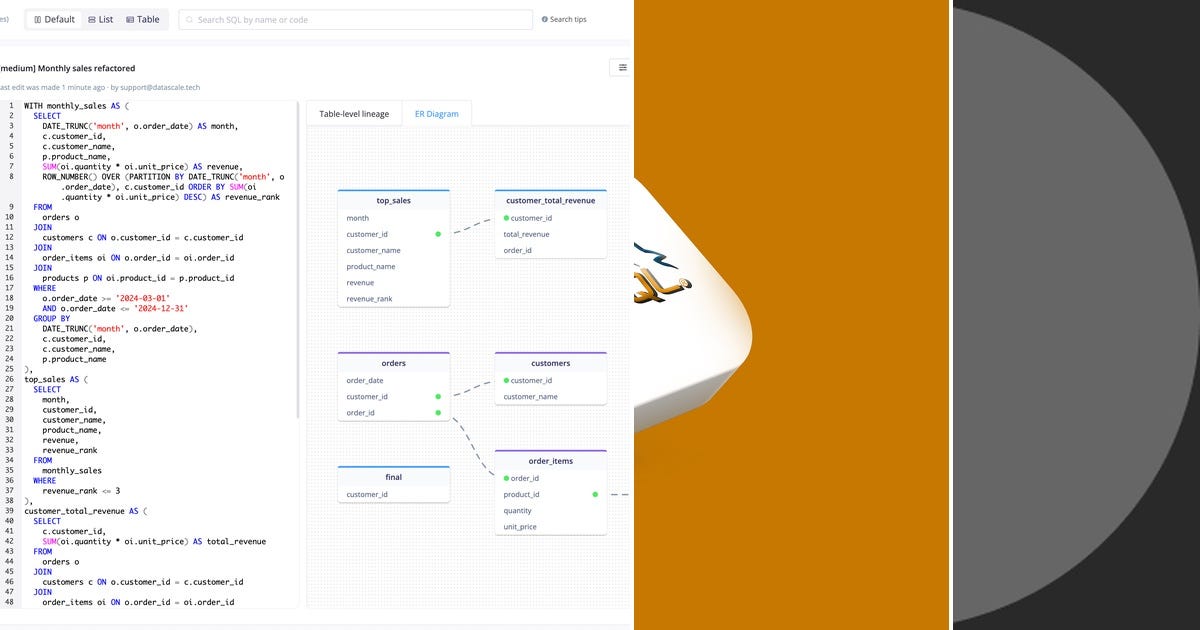Select the top_sales table card

pyautogui.click(x=393, y=199)
